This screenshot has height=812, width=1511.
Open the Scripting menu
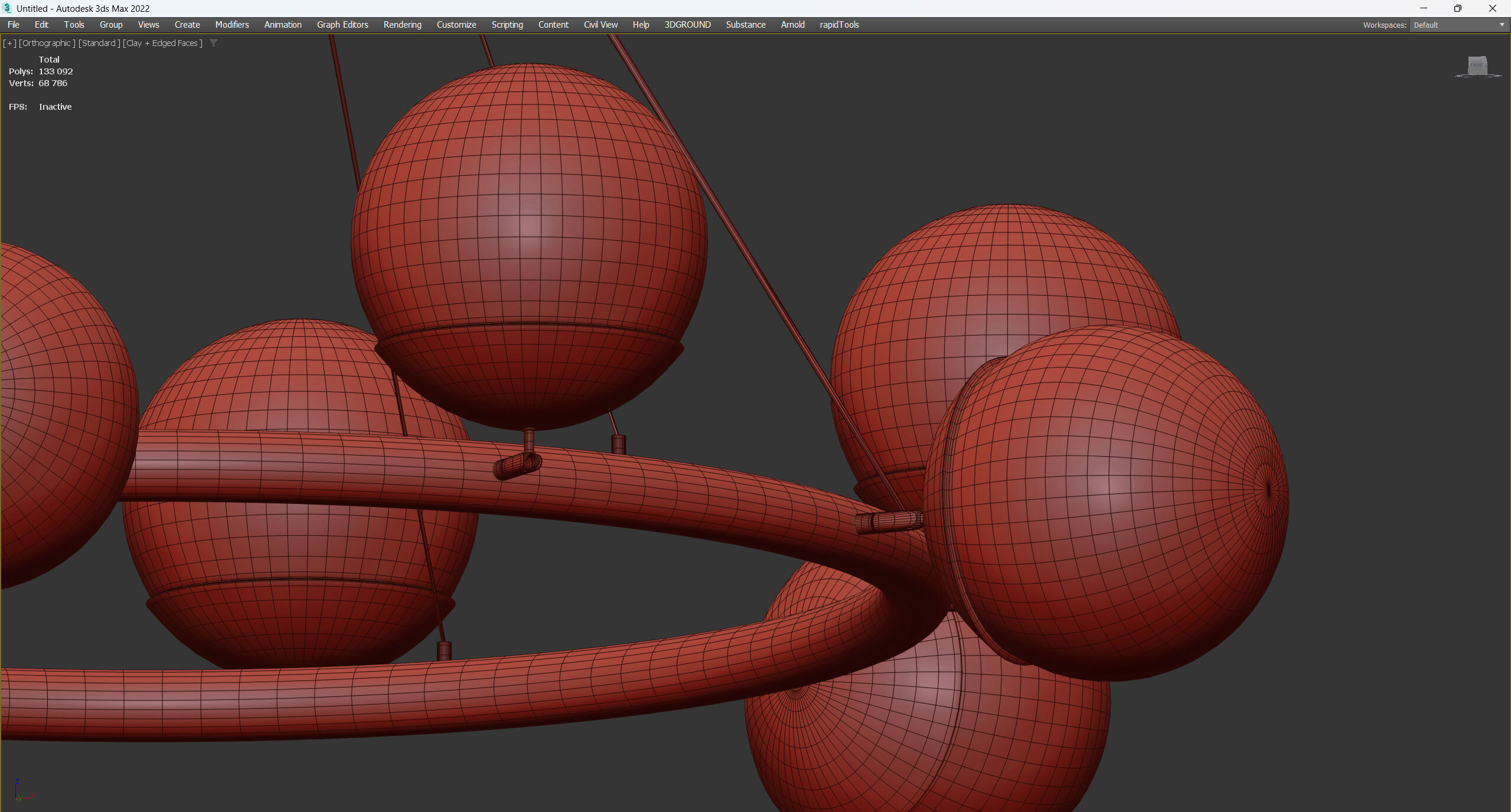(x=507, y=25)
